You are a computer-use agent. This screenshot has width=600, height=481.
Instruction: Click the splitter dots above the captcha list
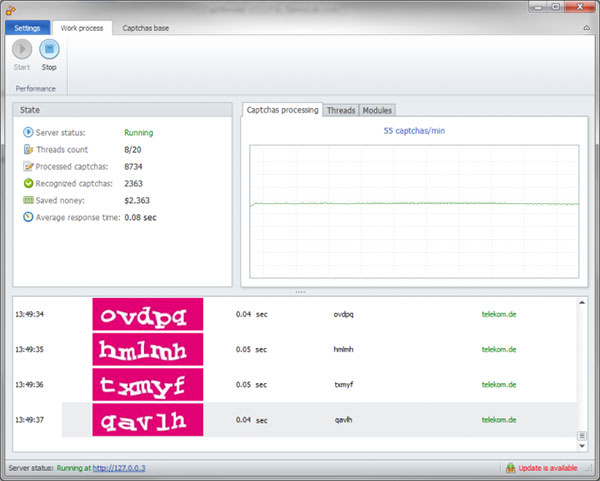[300, 292]
